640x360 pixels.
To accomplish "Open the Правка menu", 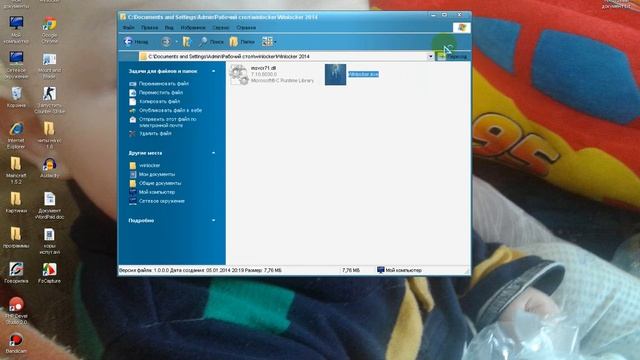I will pos(149,28).
